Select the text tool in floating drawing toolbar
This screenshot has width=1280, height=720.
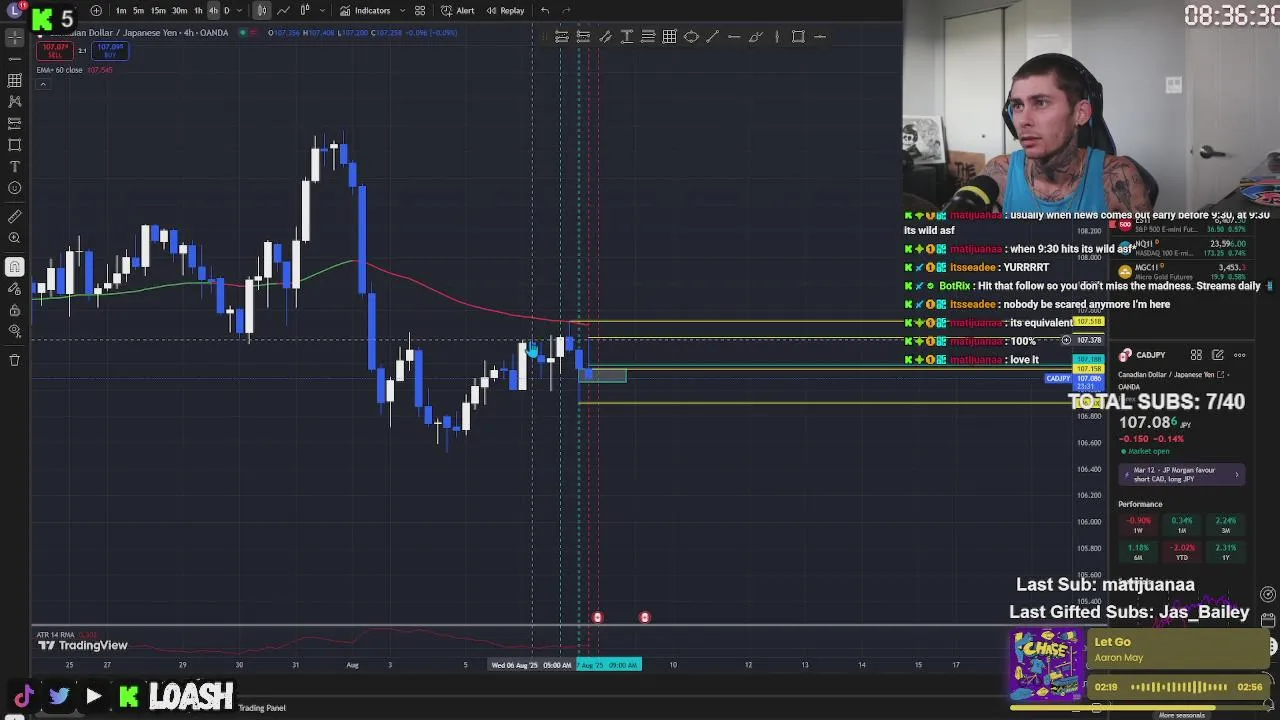pos(627,37)
